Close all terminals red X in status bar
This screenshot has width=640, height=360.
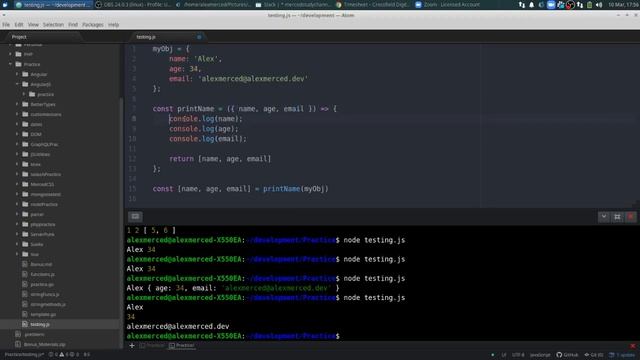633,346
